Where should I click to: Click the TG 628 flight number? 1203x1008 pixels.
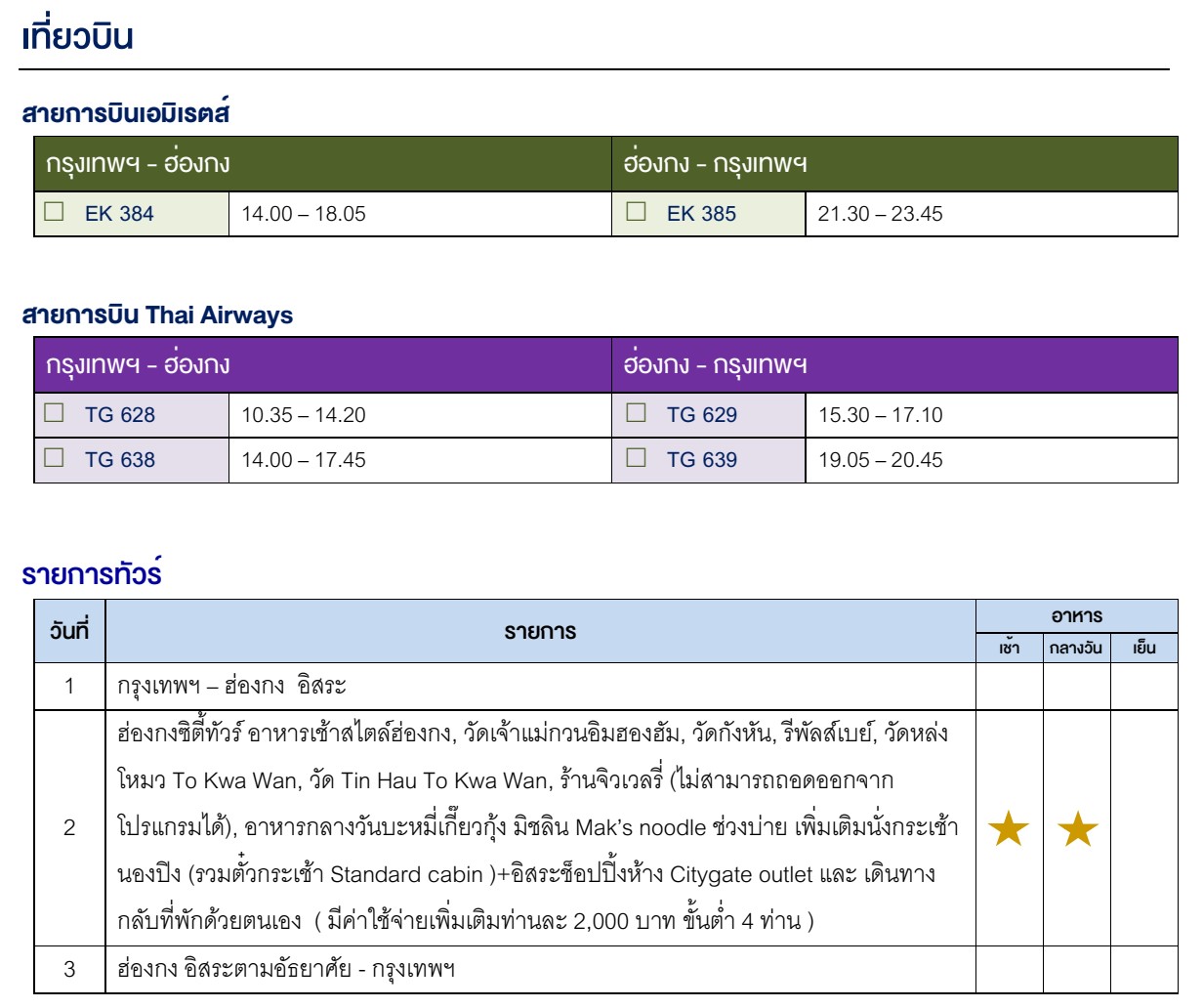tap(120, 415)
